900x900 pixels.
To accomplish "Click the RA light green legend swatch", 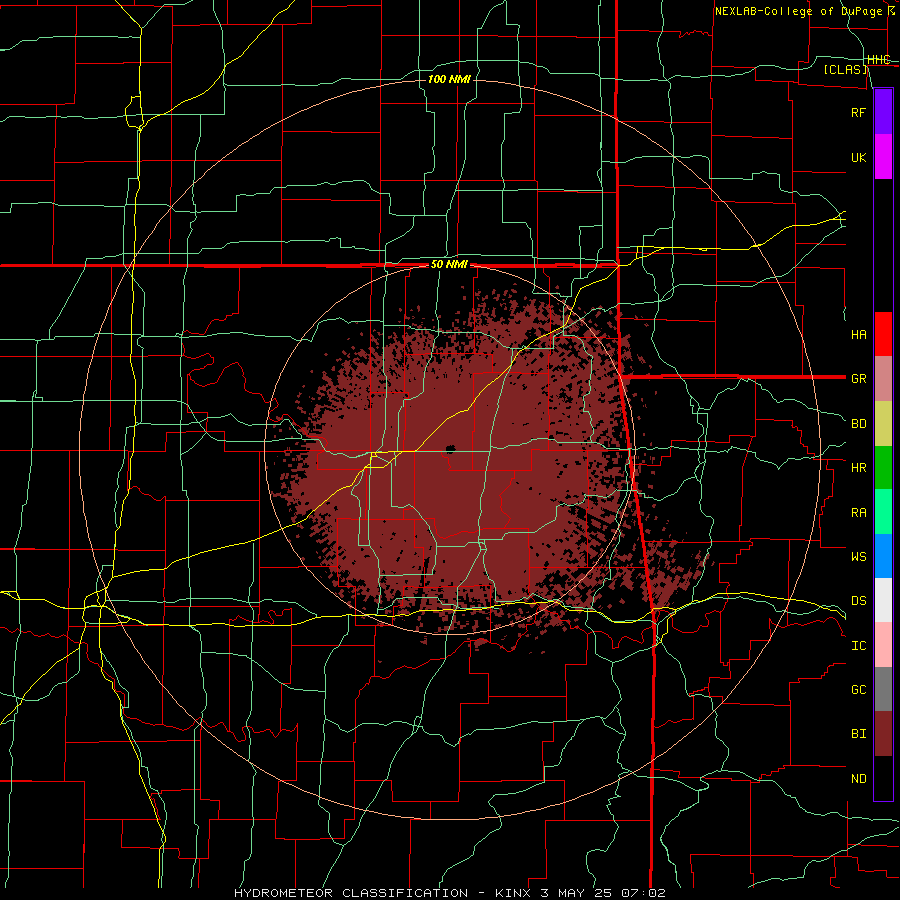I will click(x=883, y=512).
